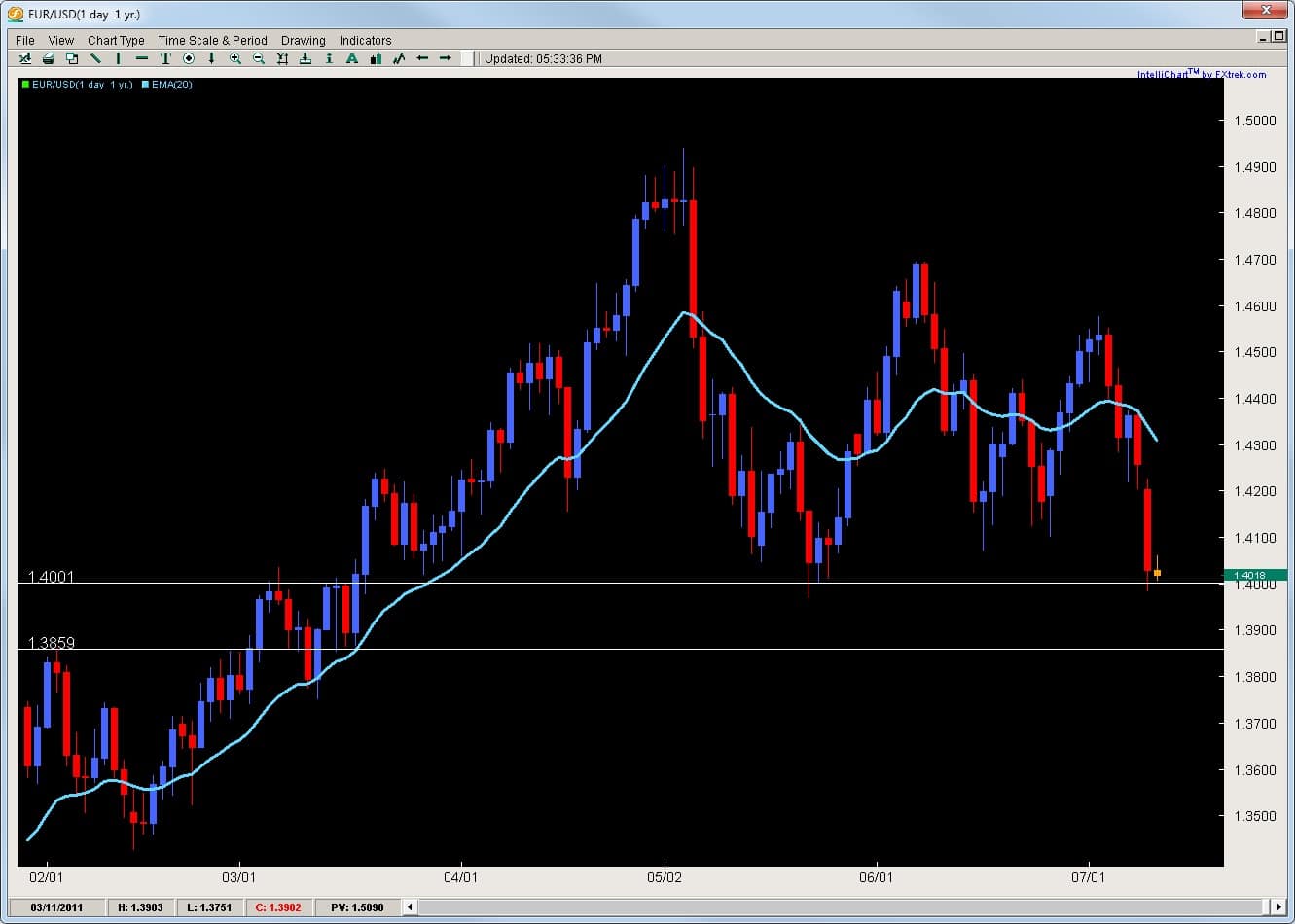Click the 03/11/2011 date status field
Viewport: 1295px width, 924px height.
(x=56, y=907)
